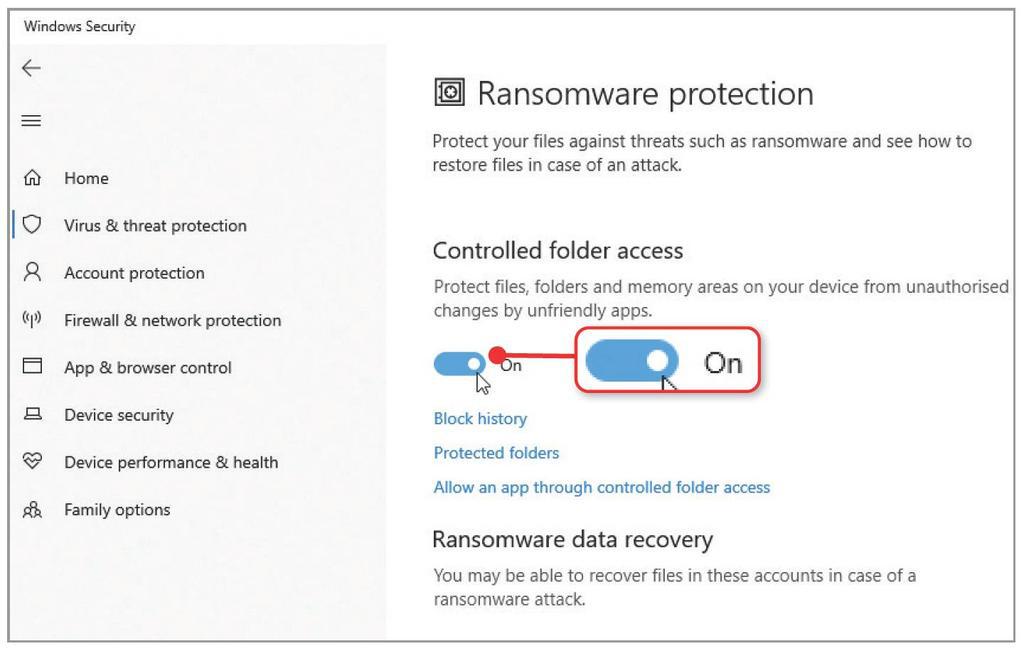Viewport: 1024px width, 651px height.
Task: Click the enlarged On toggle in callout
Action: click(632, 361)
